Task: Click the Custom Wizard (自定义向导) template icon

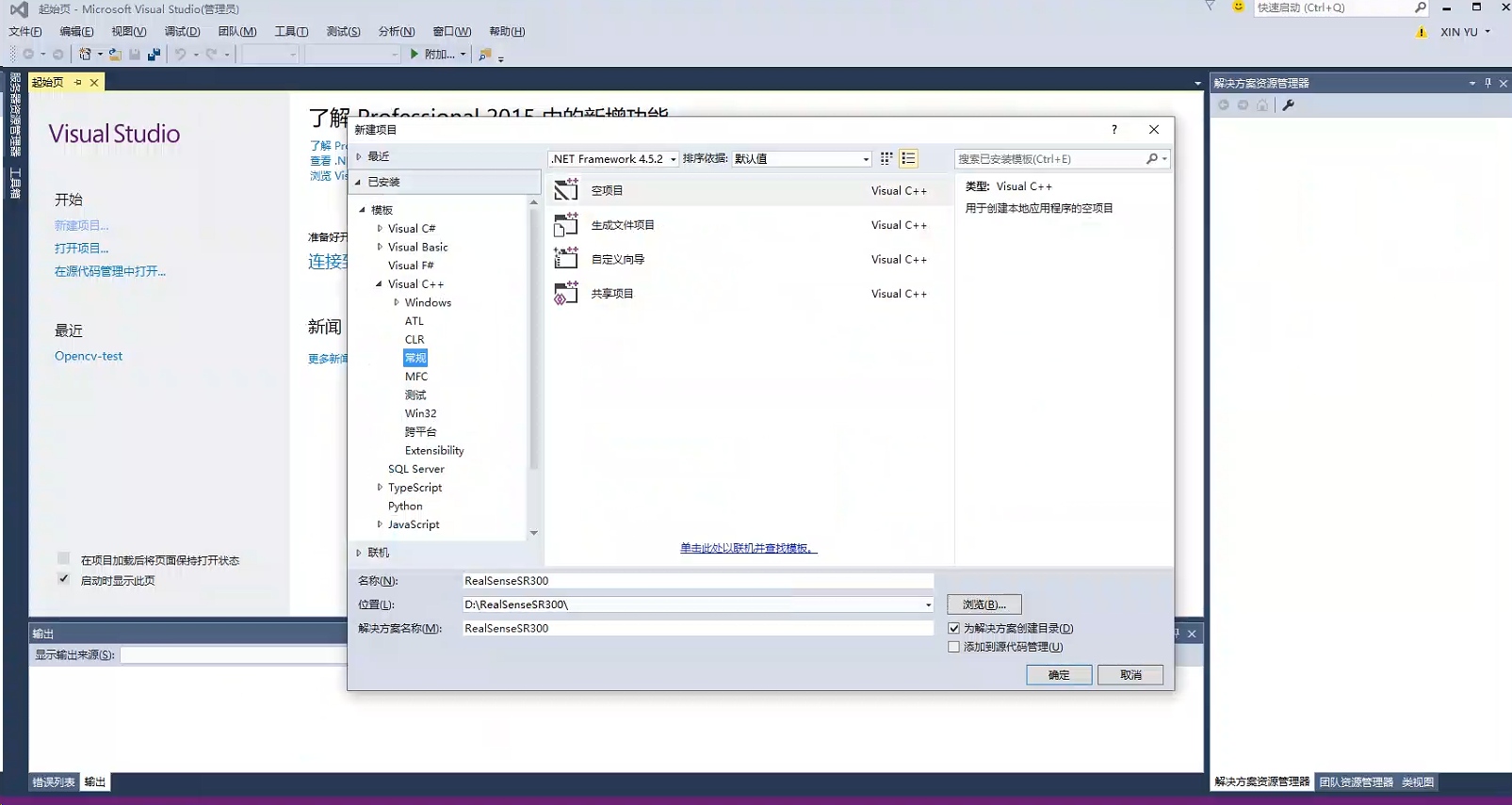Action: tap(566, 259)
